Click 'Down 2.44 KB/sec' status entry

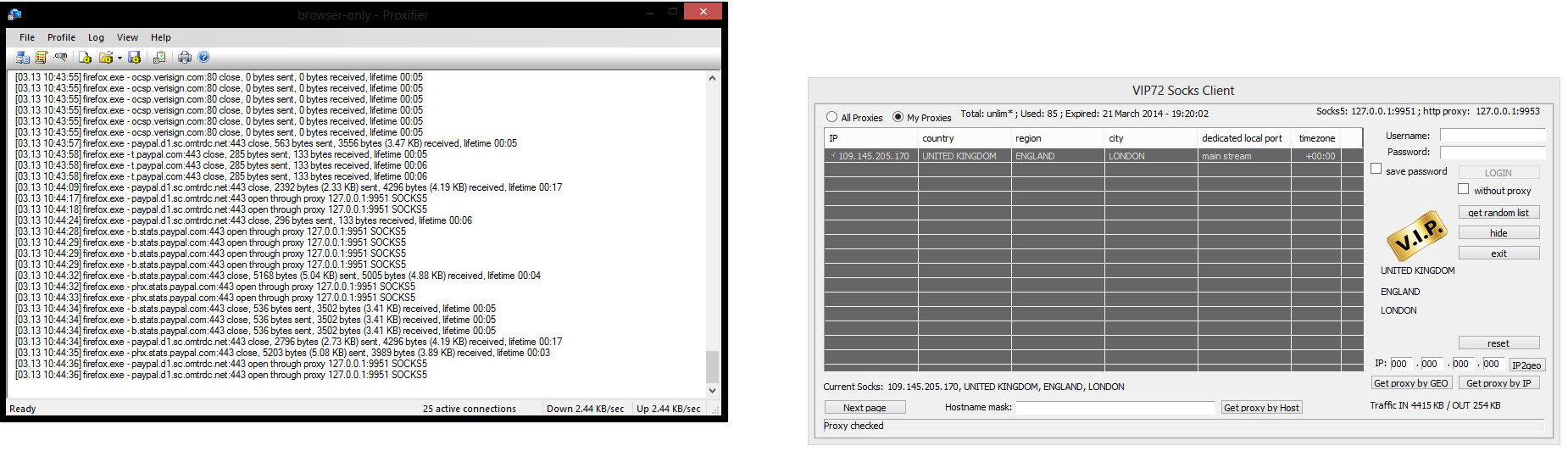pyautogui.click(x=586, y=409)
